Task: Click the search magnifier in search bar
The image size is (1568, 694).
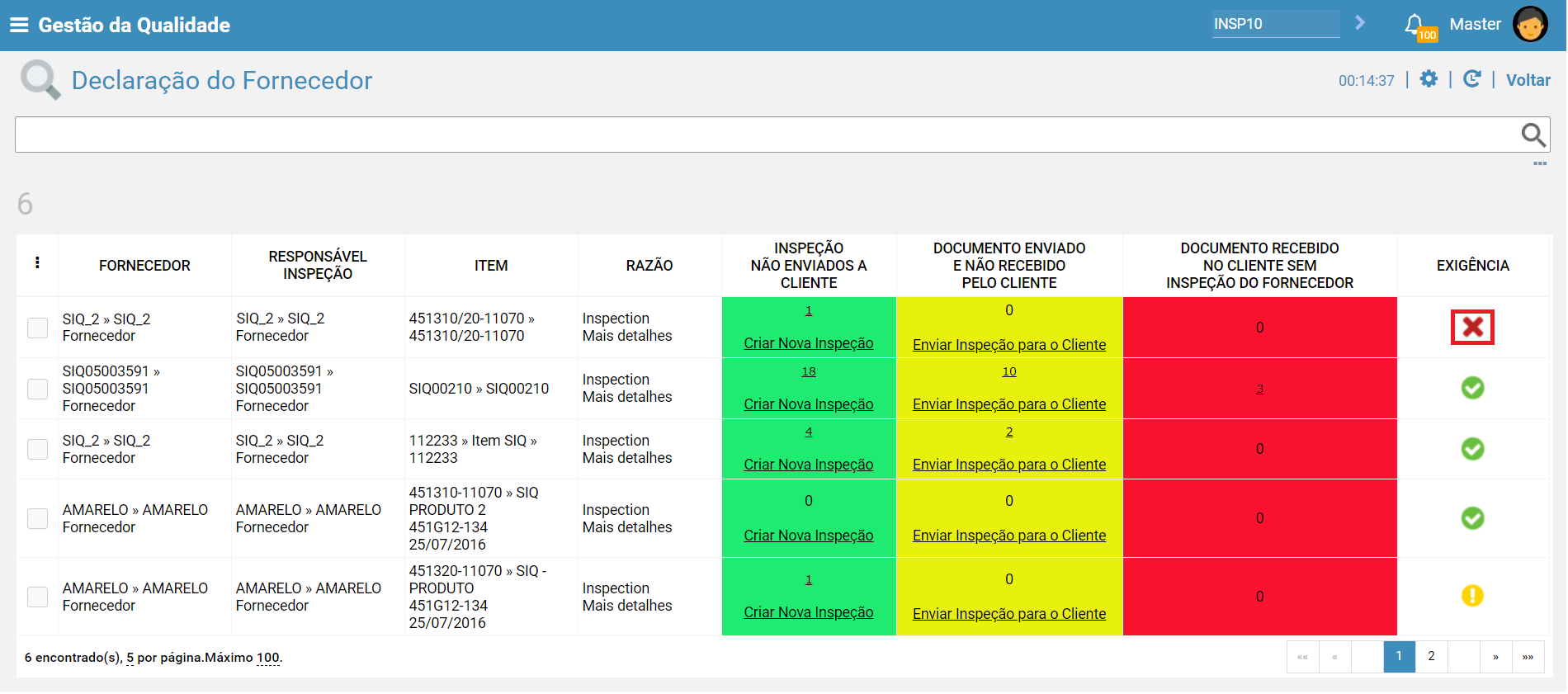Action: (x=1533, y=135)
